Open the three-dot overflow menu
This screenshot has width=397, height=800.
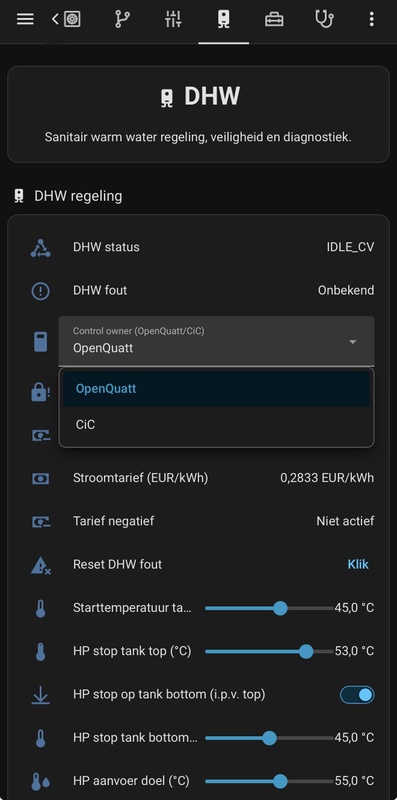pyautogui.click(x=371, y=19)
